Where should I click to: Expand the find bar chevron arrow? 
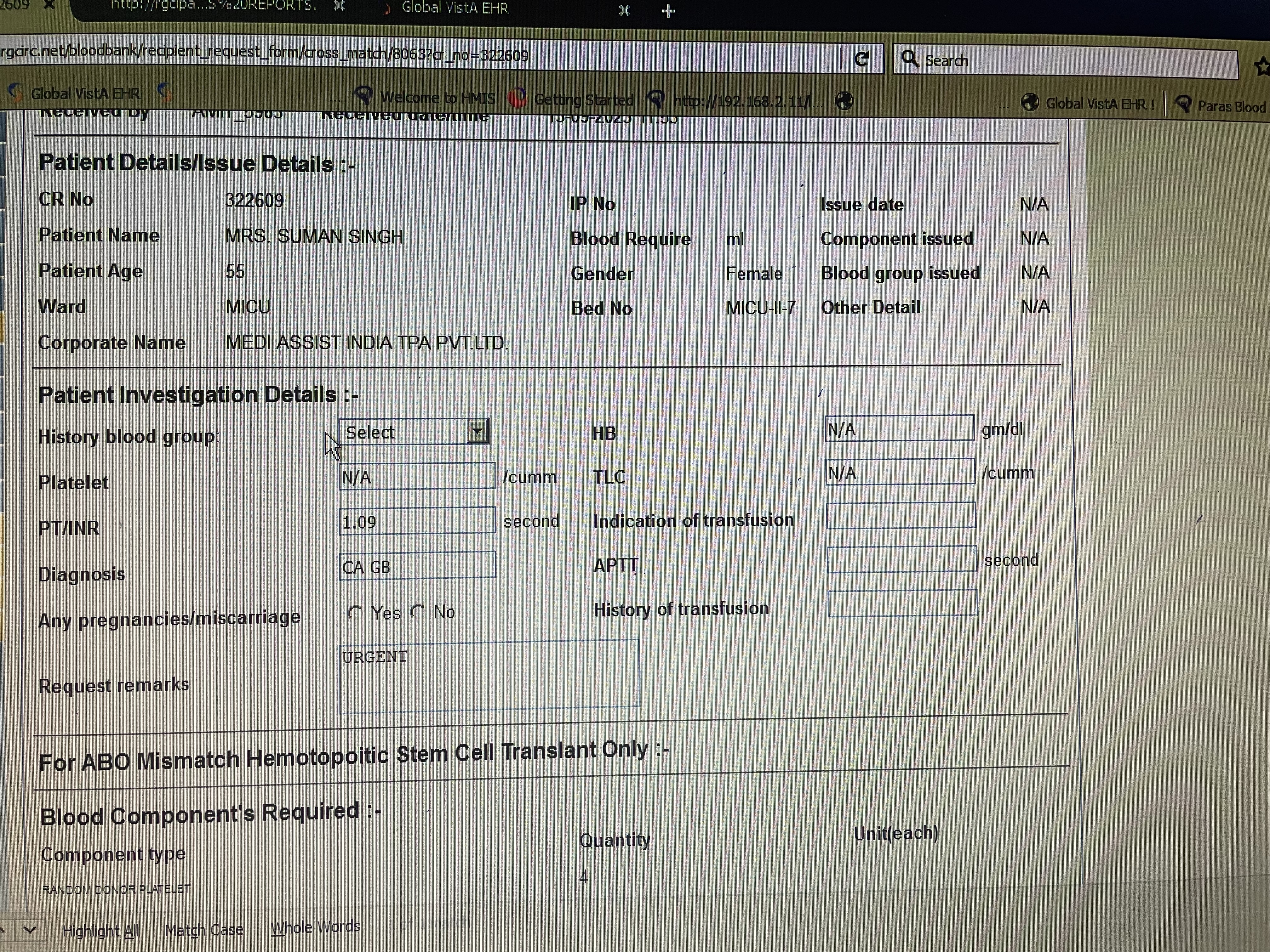[30, 930]
